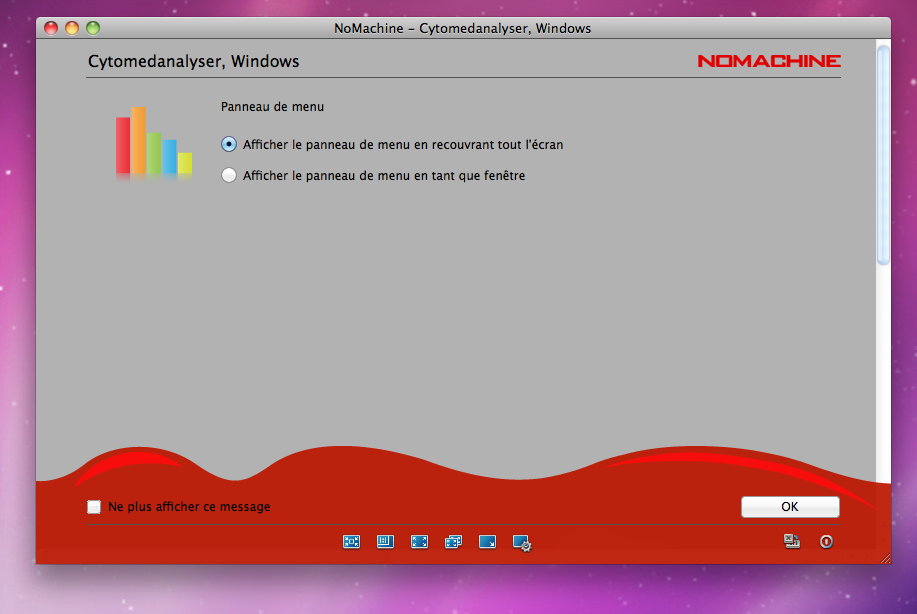The height and width of the screenshot is (614, 917).
Task: Click the 'Cytomedanalyser, Windows' page title
Action: (x=194, y=61)
